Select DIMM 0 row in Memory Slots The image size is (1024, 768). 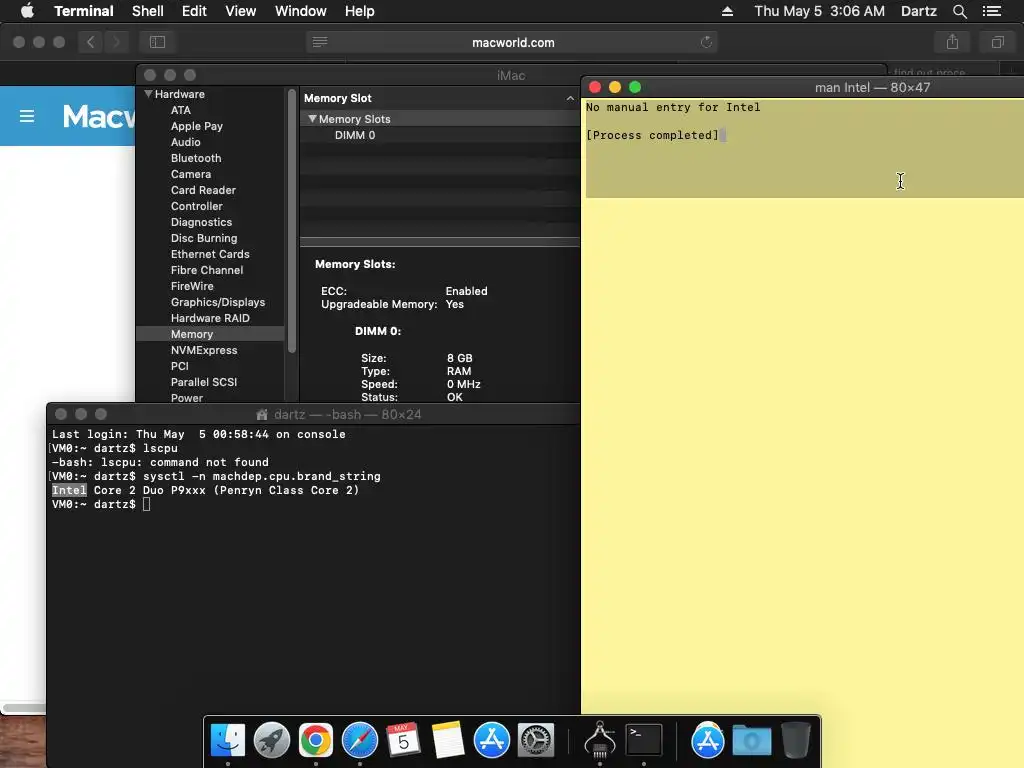click(x=440, y=135)
